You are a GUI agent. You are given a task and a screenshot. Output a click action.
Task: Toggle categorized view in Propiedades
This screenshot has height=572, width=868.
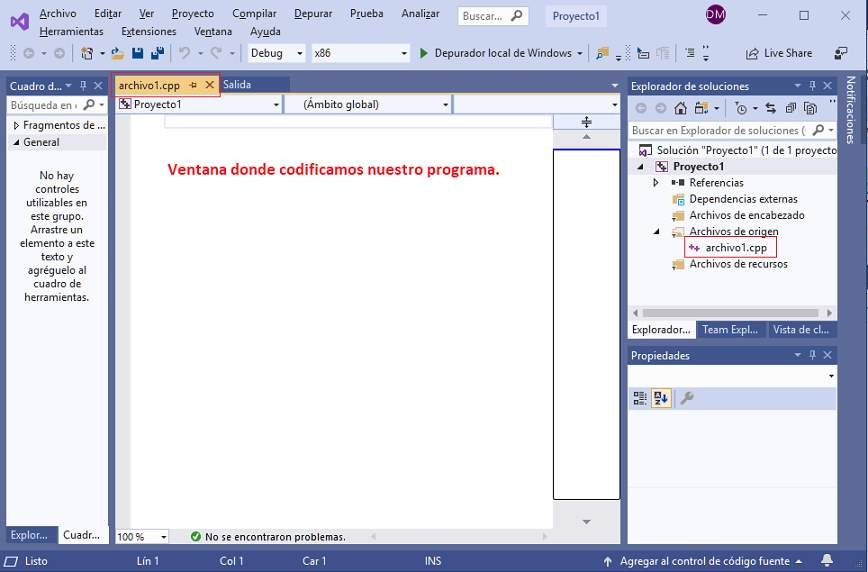(640, 398)
